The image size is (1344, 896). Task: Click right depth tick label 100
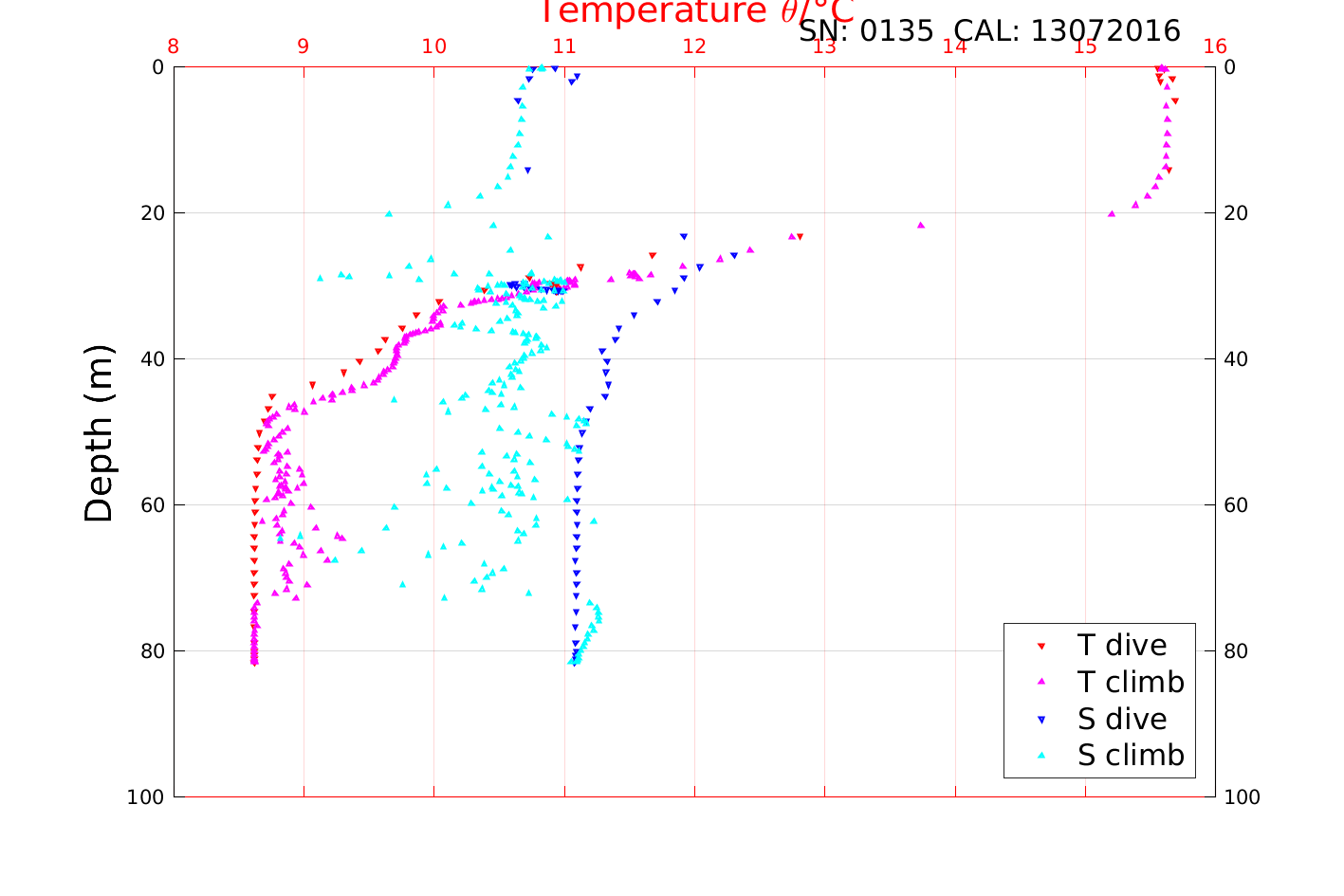[1243, 797]
